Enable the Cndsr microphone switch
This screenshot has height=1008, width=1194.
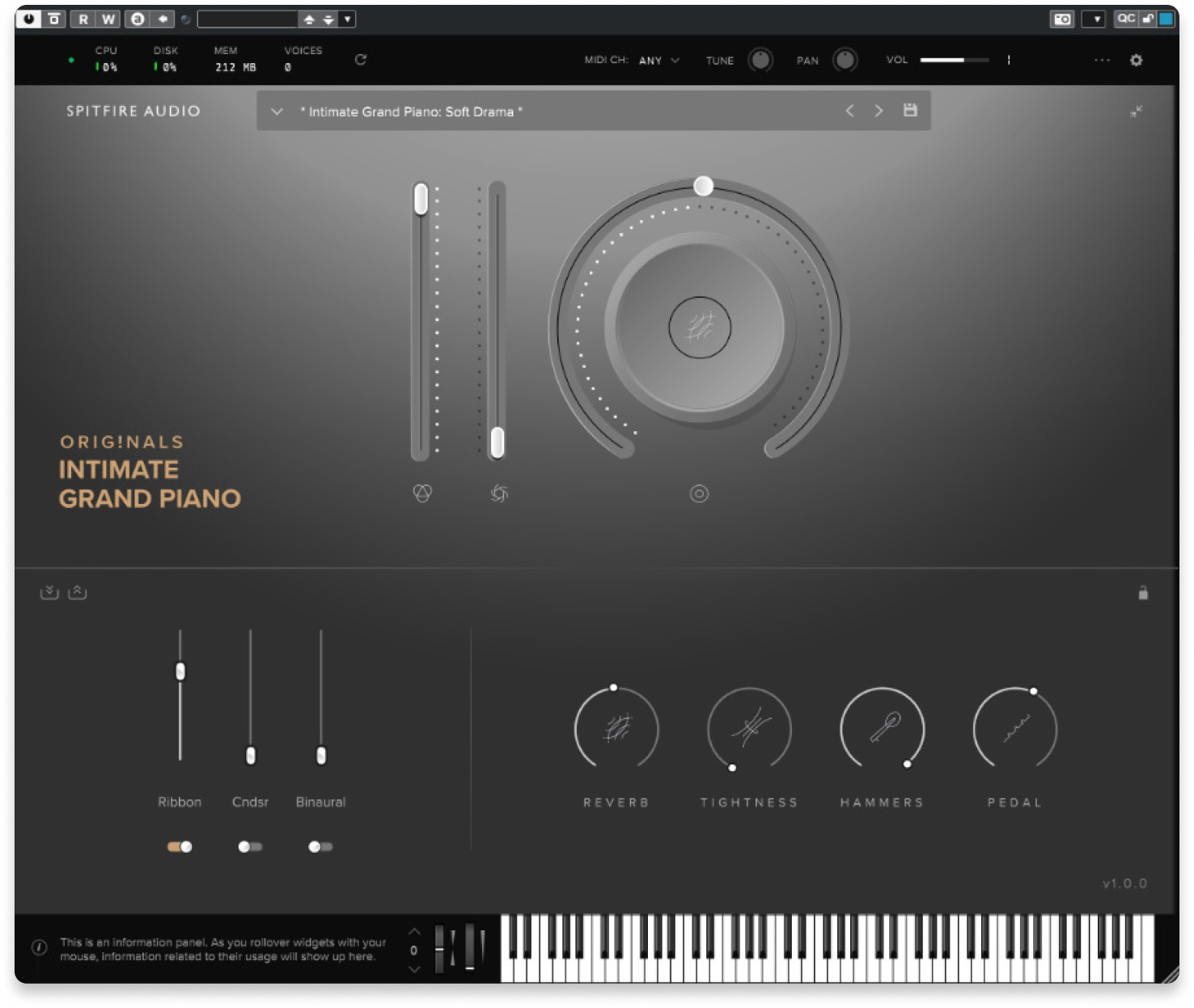(x=250, y=847)
